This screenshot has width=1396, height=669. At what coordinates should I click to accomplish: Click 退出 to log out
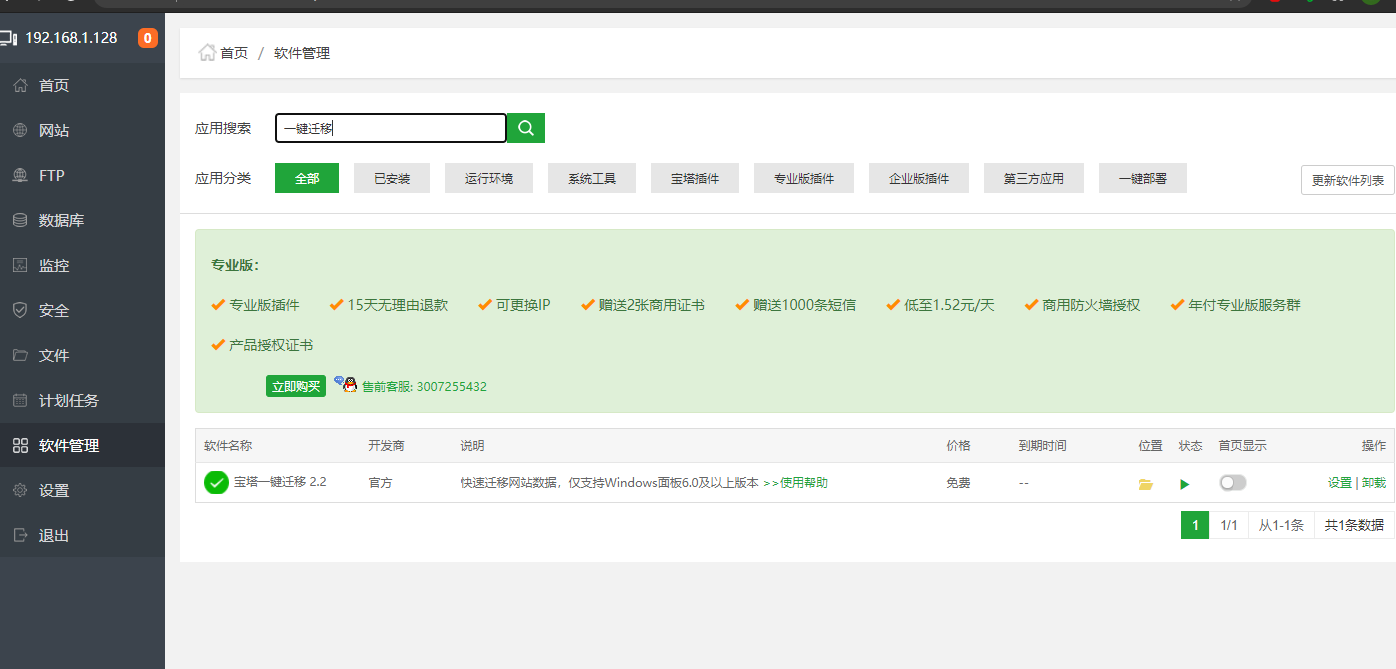(82, 536)
